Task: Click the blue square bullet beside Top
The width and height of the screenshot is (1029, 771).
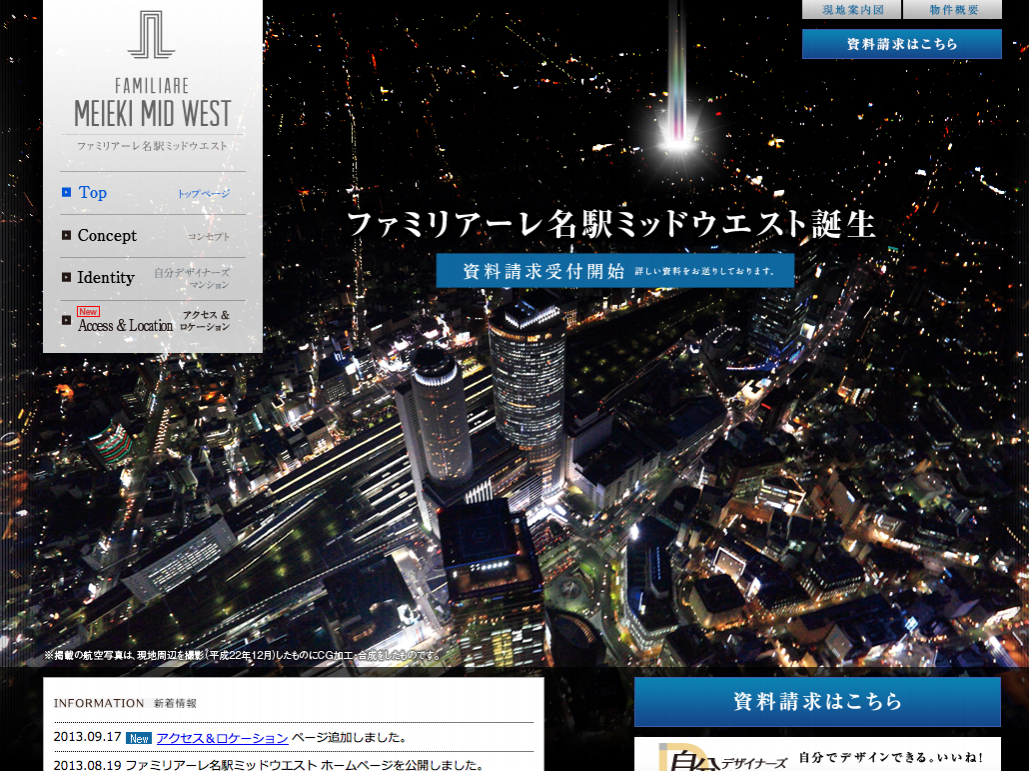Action: click(66, 193)
